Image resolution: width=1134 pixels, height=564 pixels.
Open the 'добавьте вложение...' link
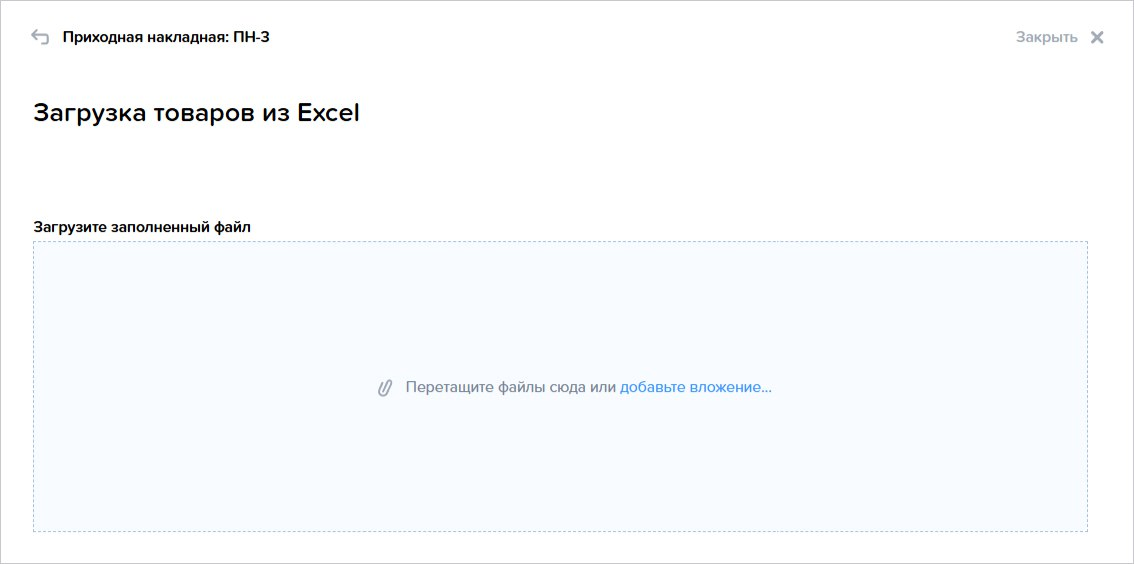[x=696, y=387]
